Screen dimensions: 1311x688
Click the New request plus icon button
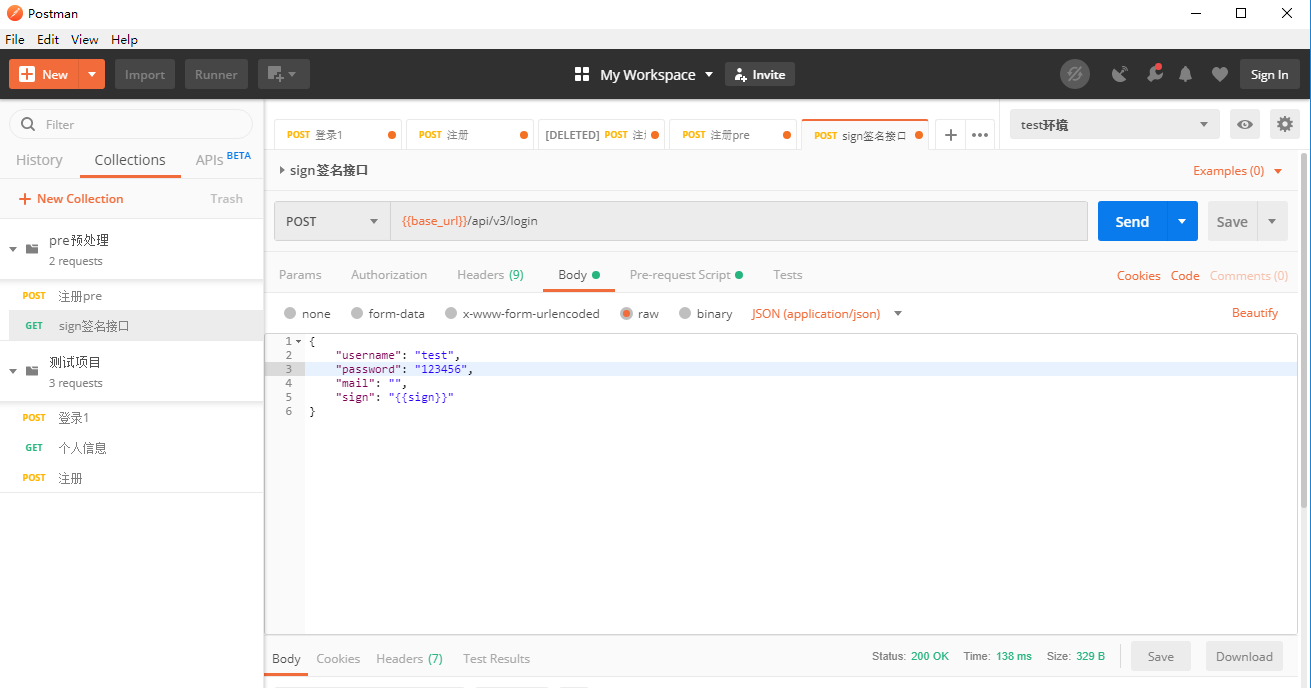tap(44, 75)
